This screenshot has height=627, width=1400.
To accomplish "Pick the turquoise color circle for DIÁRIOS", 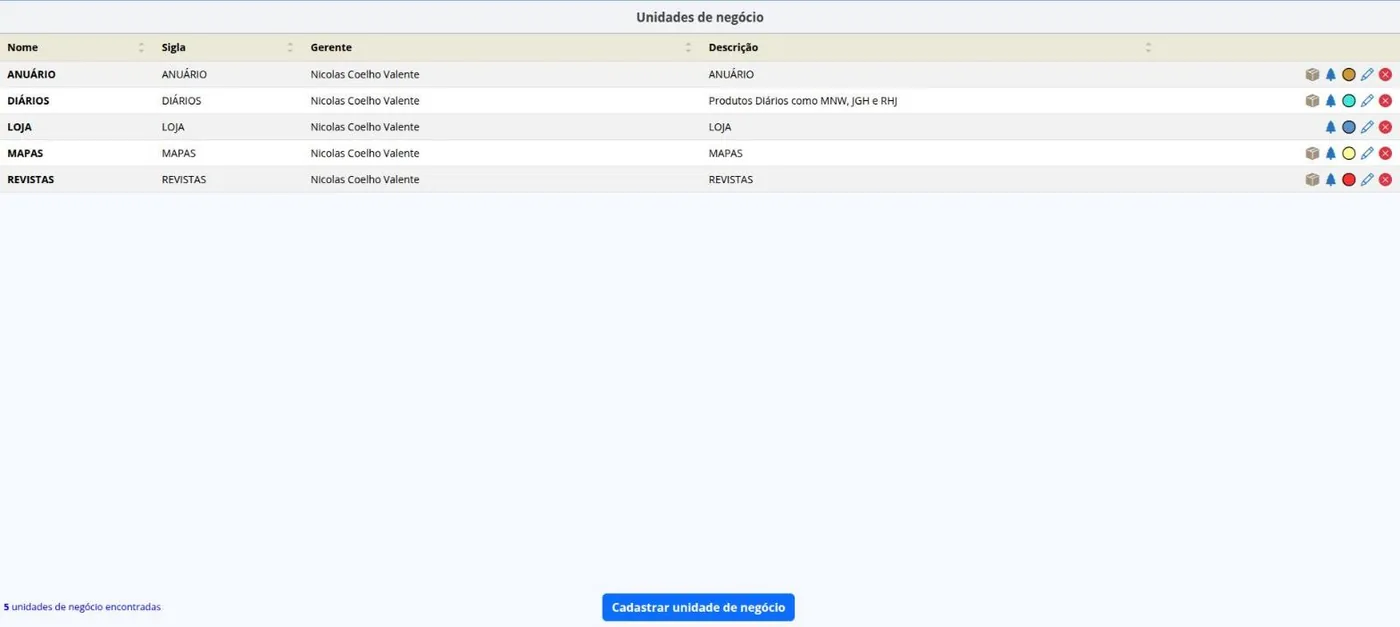I will tap(1349, 100).
